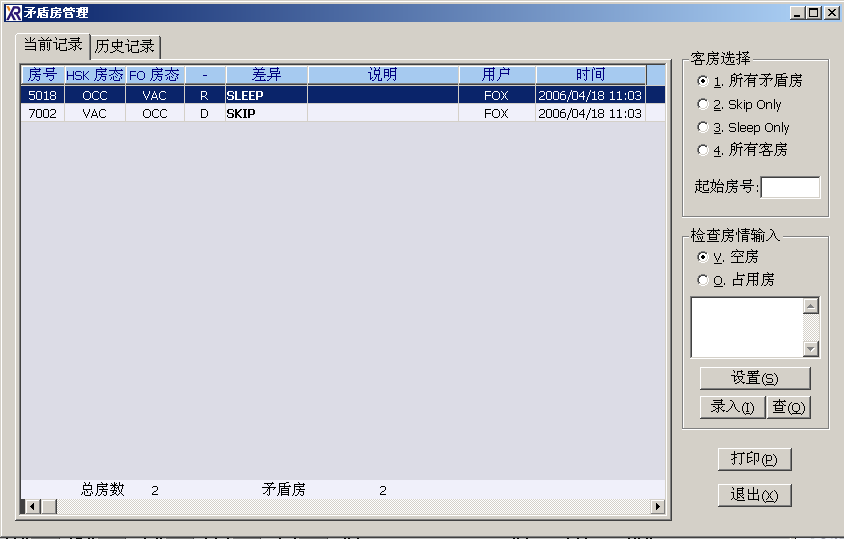Screen dimensions: 844x539
Task: Select the 所有矛盾房 radio option
Action: [703, 81]
